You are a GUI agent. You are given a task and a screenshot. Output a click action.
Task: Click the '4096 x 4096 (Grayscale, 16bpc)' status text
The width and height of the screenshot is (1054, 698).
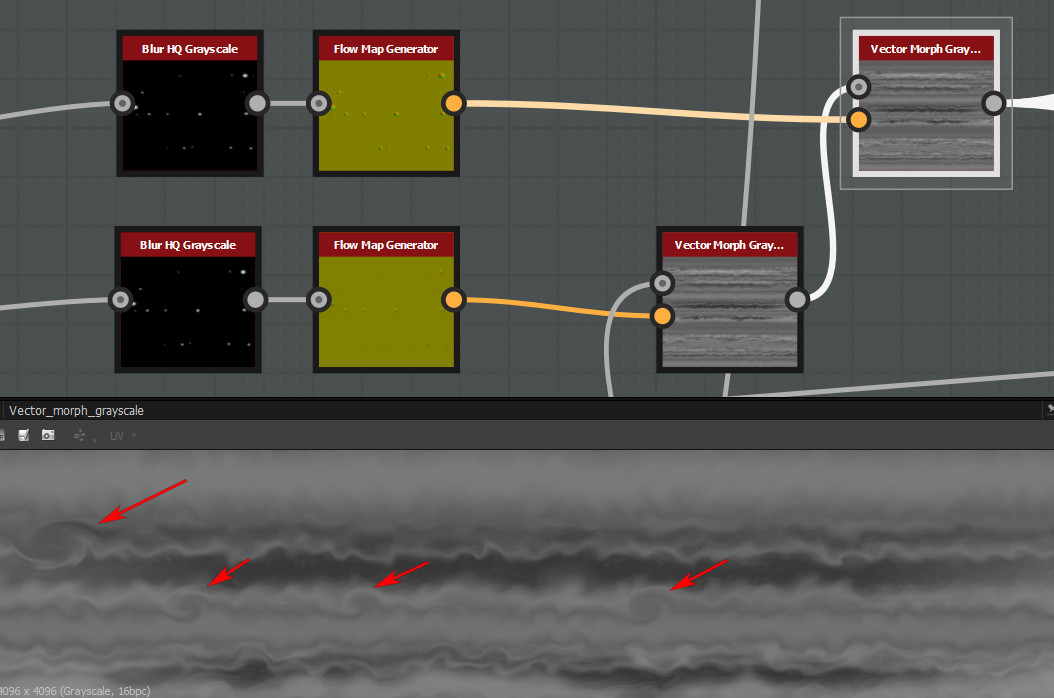(75, 691)
